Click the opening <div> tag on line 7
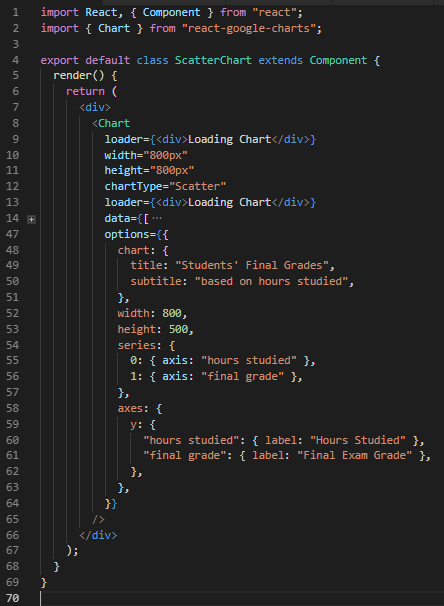The height and width of the screenshot is (606, 444). coord(95,107)
